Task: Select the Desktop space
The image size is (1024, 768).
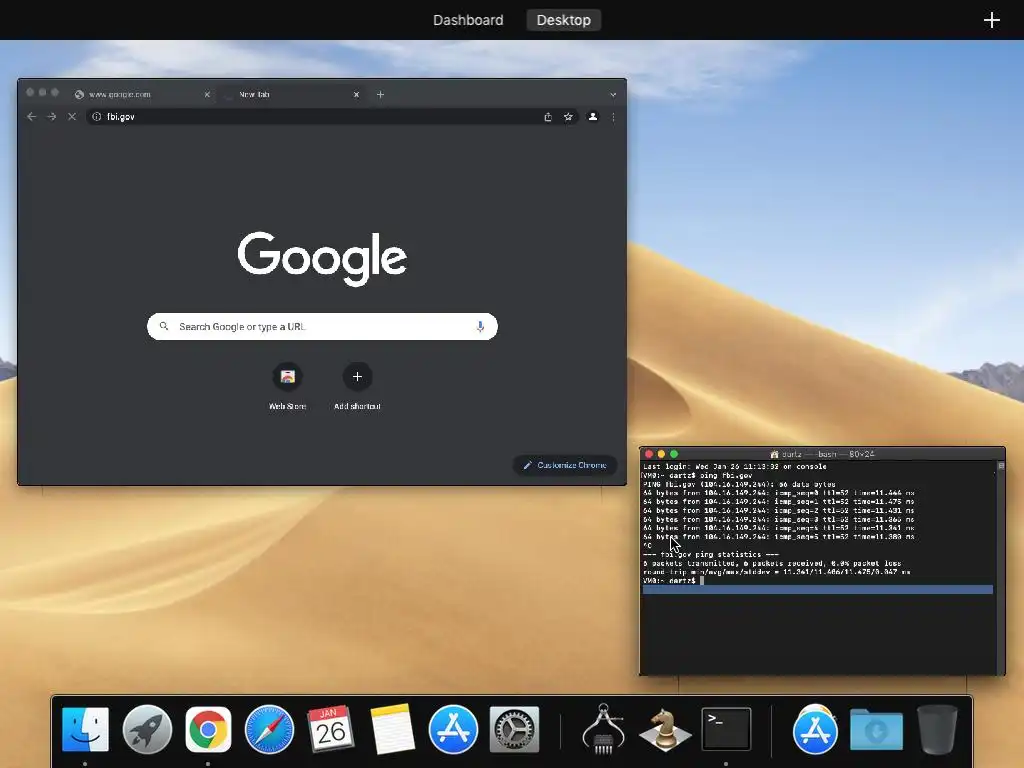Action: [x=564, y=20]
